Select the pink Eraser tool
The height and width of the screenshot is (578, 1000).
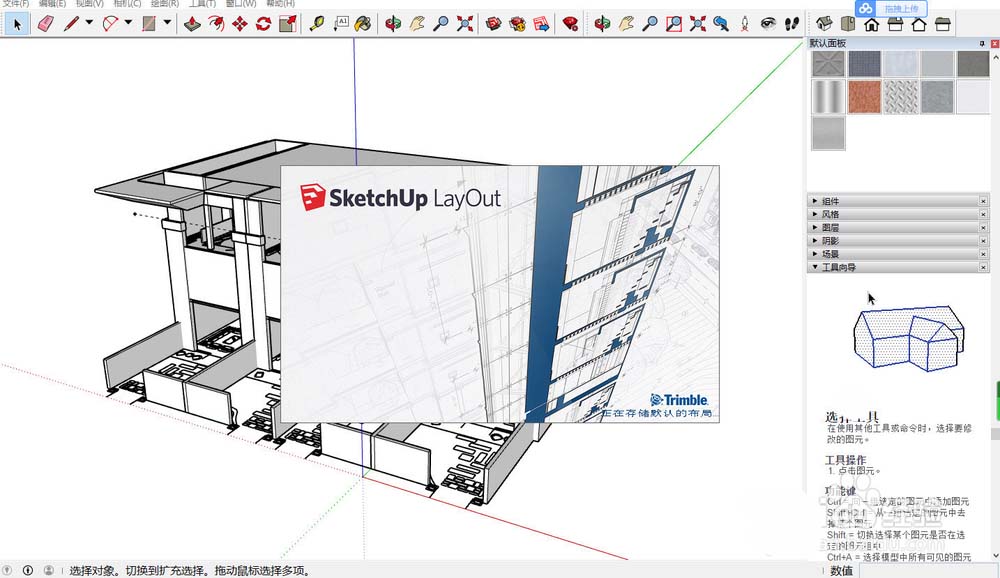point(46,24)
